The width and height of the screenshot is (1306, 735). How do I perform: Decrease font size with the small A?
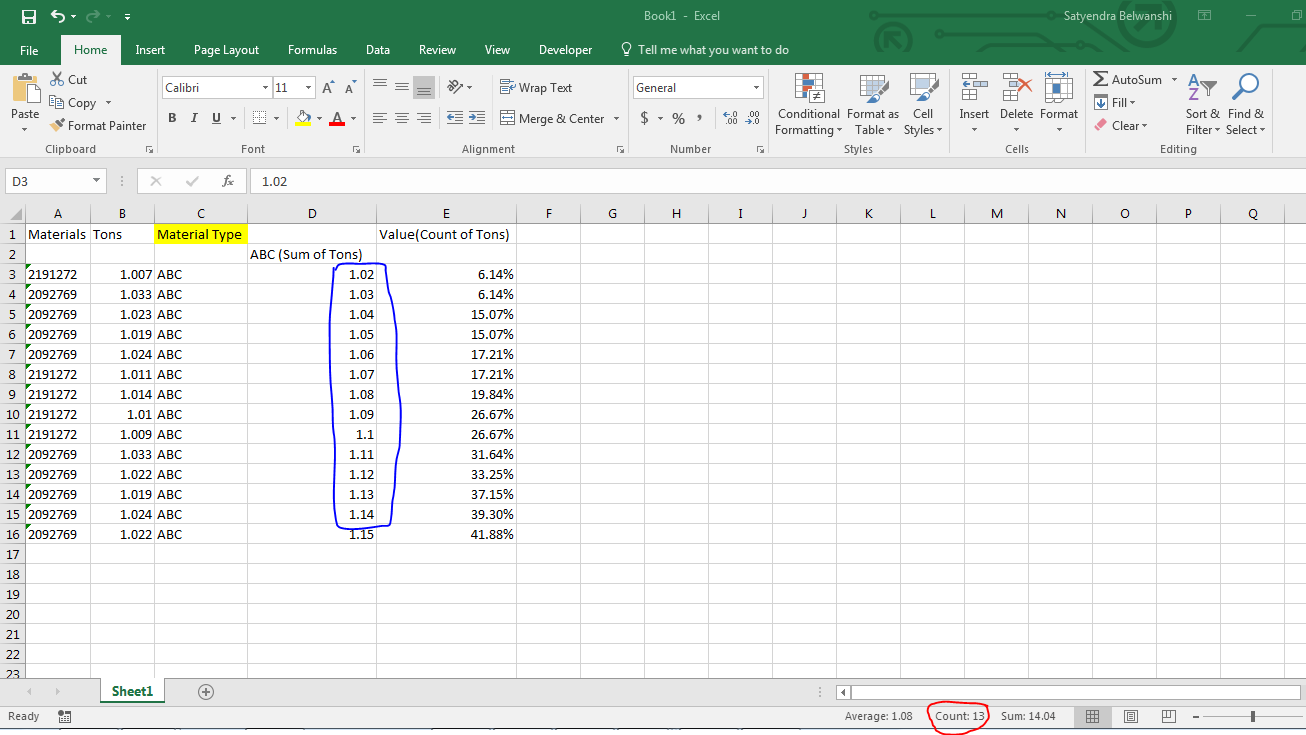351,88
